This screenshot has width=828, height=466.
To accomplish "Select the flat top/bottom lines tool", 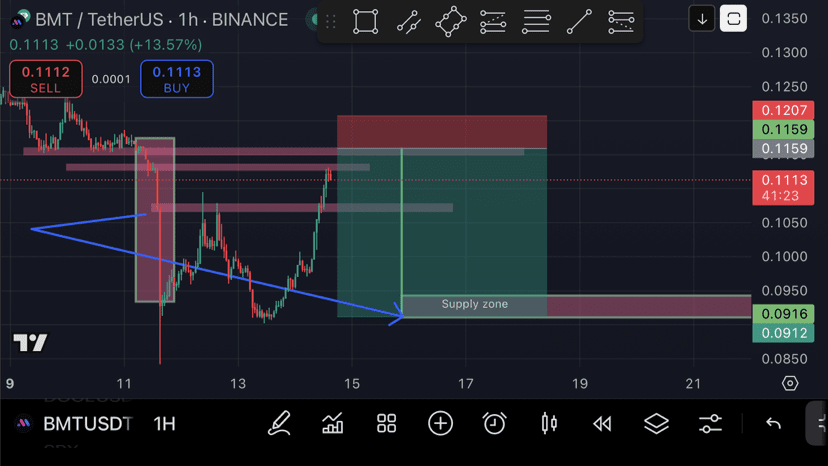I will pos(536,22).
